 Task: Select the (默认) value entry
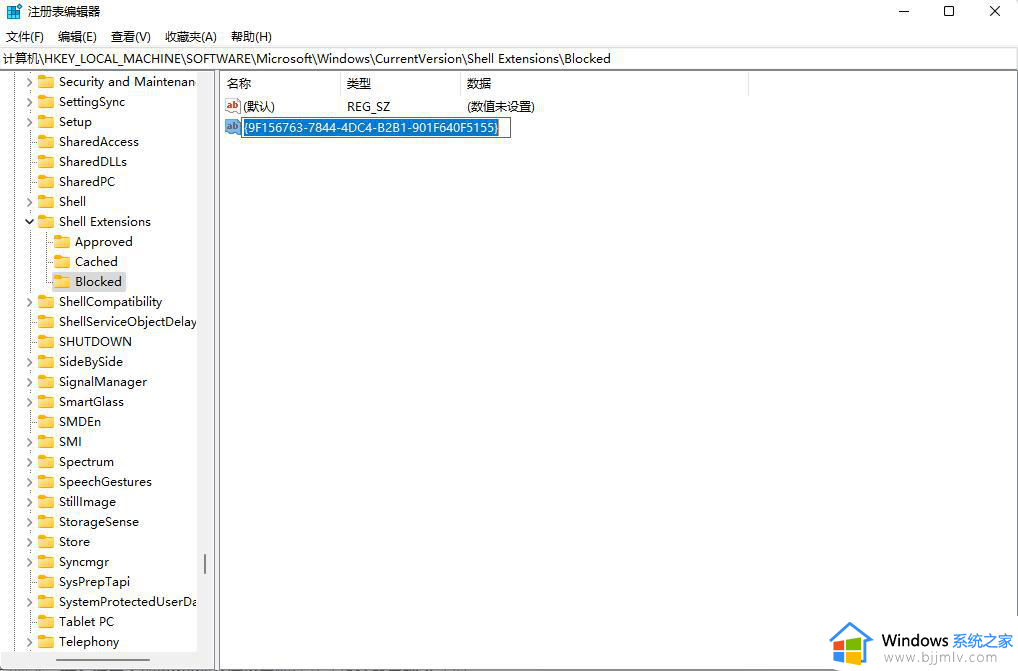[x=259, y=106]
